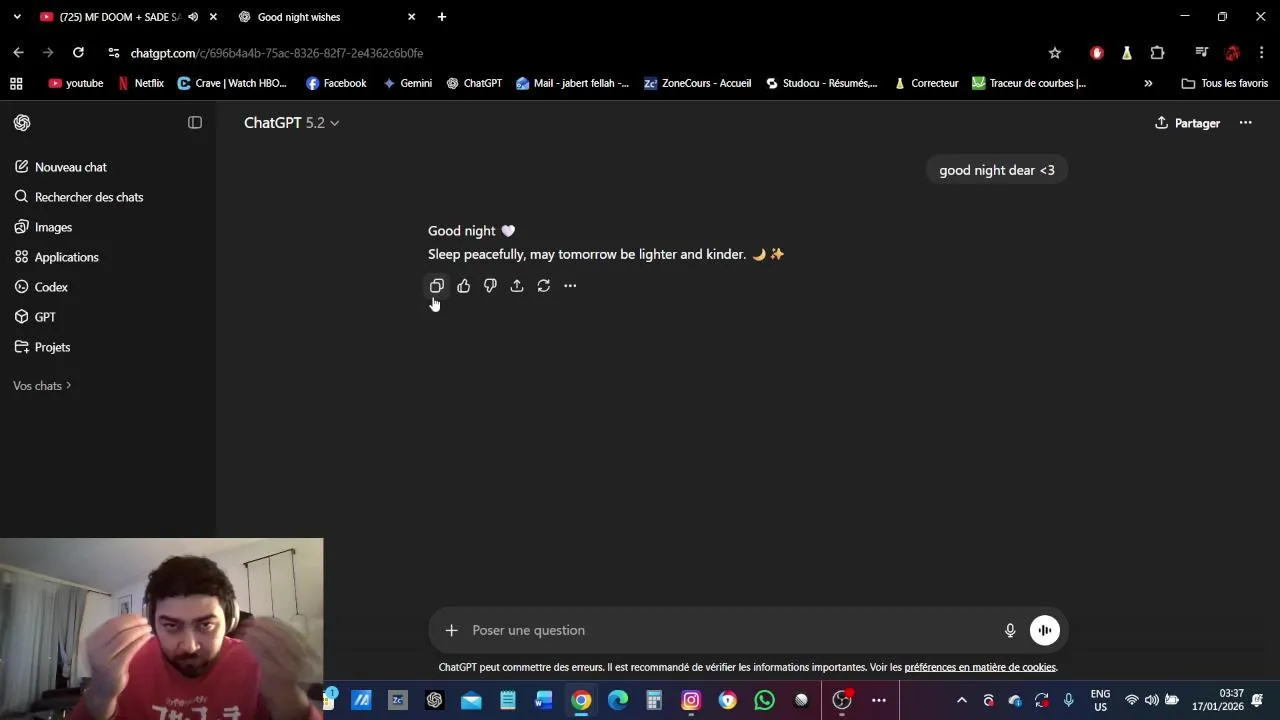The height and width of the screenshot is (720, 1280).
Task: Give thumbs up to the response
Action: (x=464, y=286)
